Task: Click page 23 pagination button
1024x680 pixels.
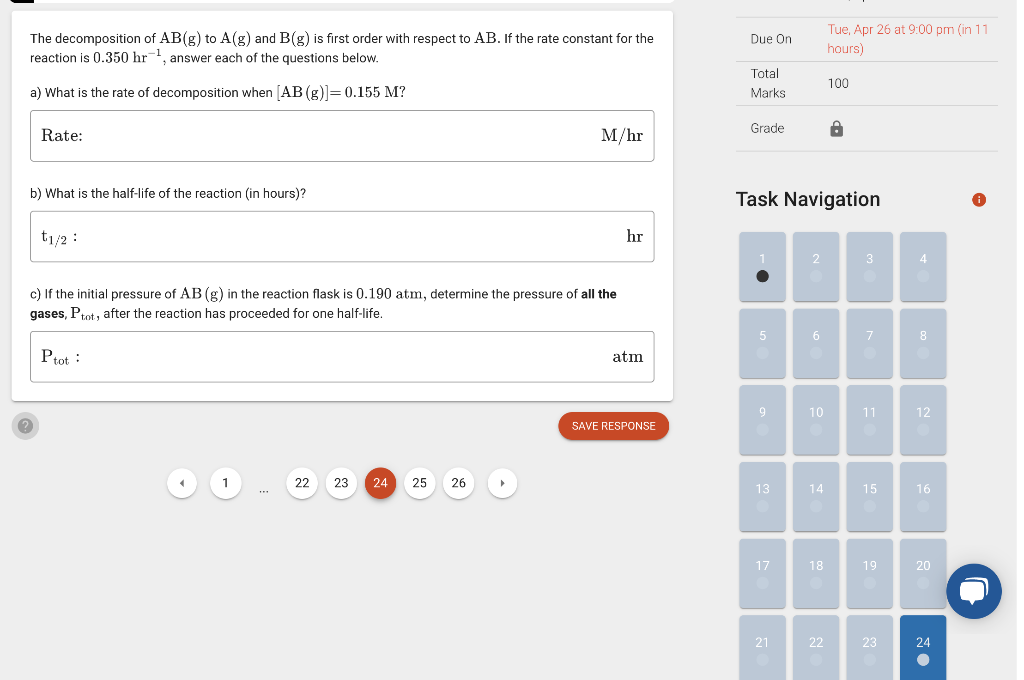Action: click(341, 483)
